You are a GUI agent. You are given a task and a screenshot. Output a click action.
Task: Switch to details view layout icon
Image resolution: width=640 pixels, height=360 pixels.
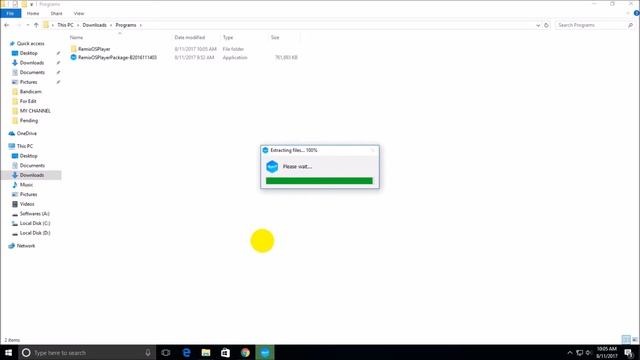click(626, 340)
